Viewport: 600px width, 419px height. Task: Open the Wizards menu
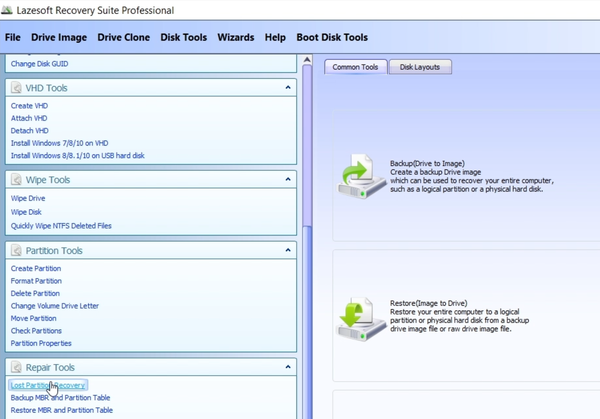tap(236, 37)
